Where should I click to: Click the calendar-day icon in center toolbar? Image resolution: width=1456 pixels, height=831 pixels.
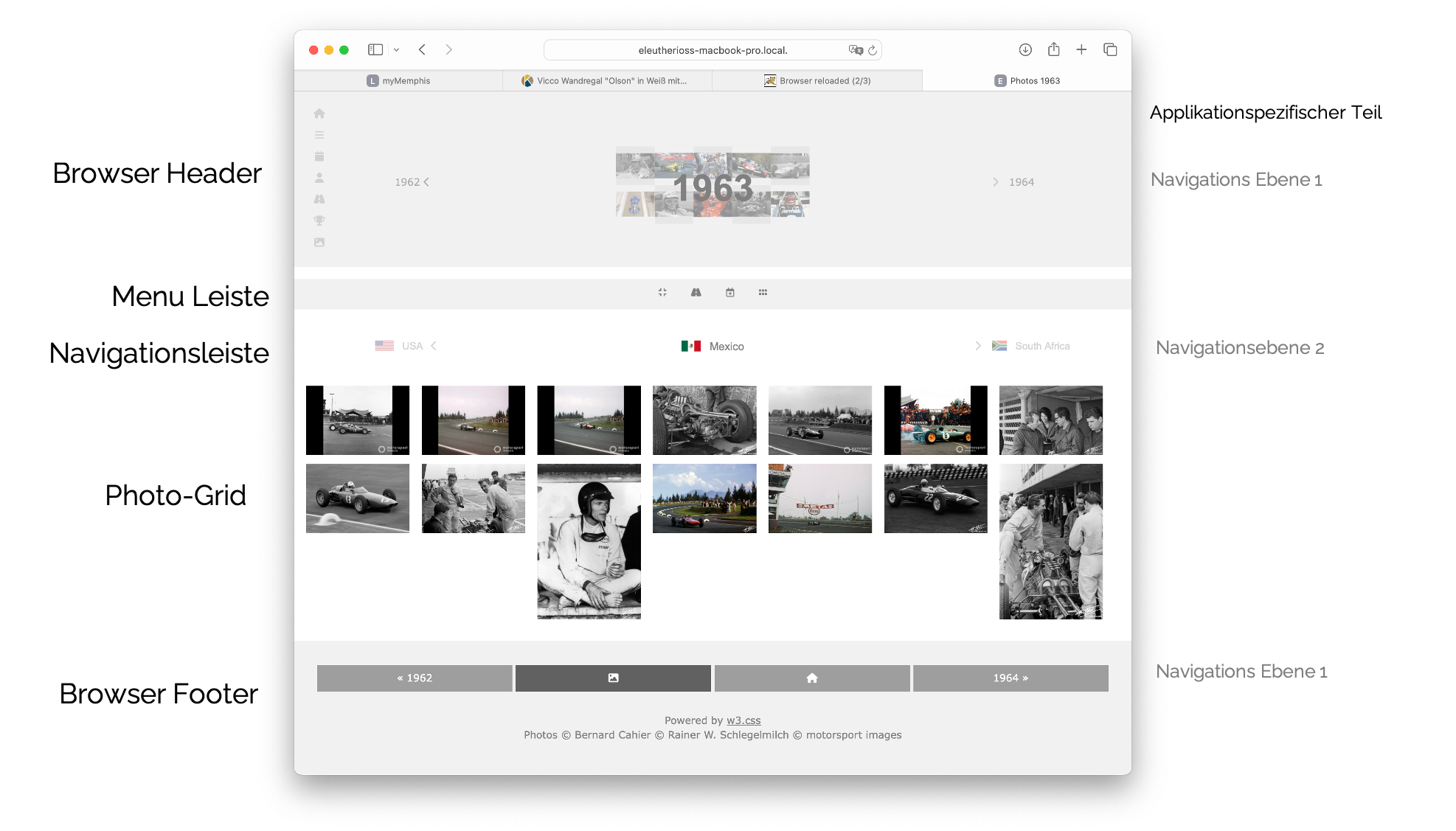point(729,293)
